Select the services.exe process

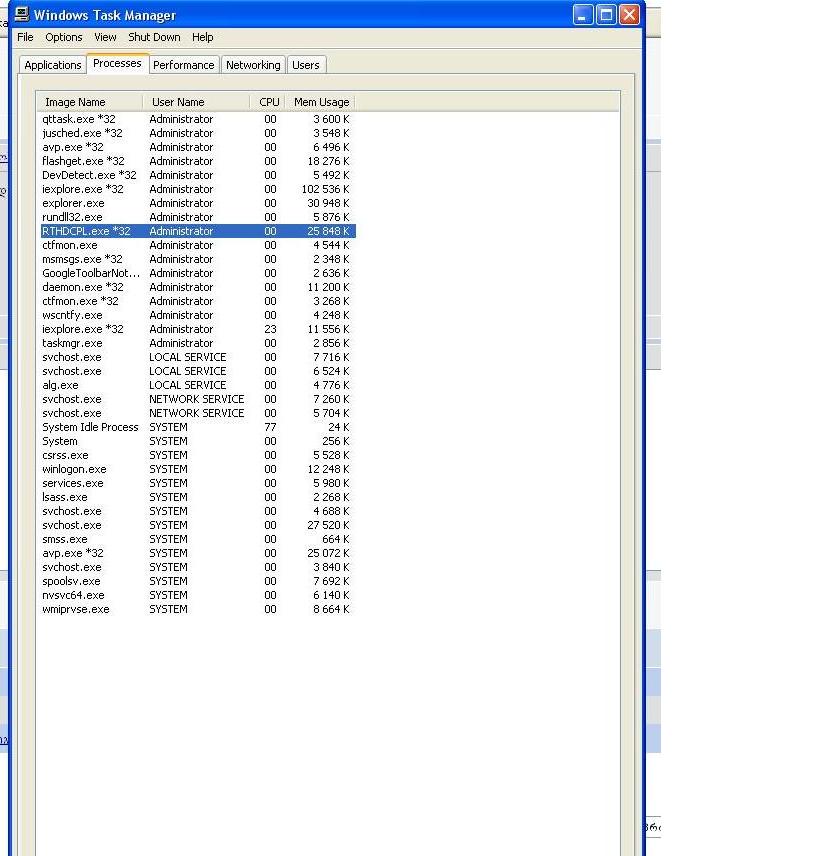tap(198, 484)
